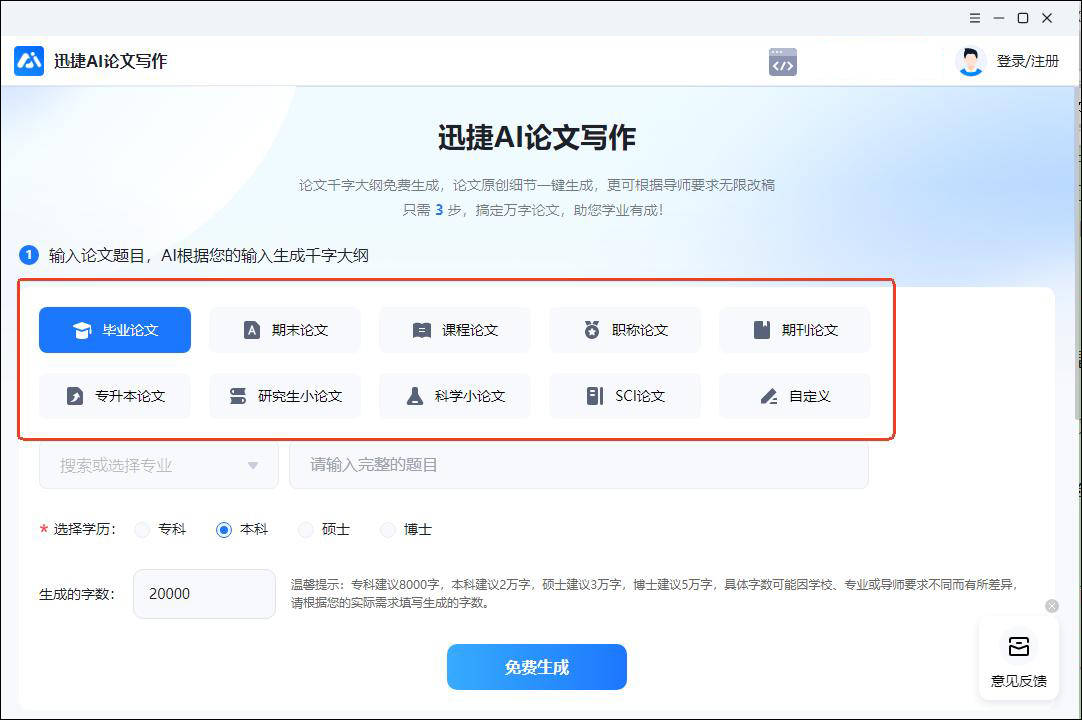The image size is (1082, 720).
Task: Close the feedback floating widget
Action: click(1051, 606)
